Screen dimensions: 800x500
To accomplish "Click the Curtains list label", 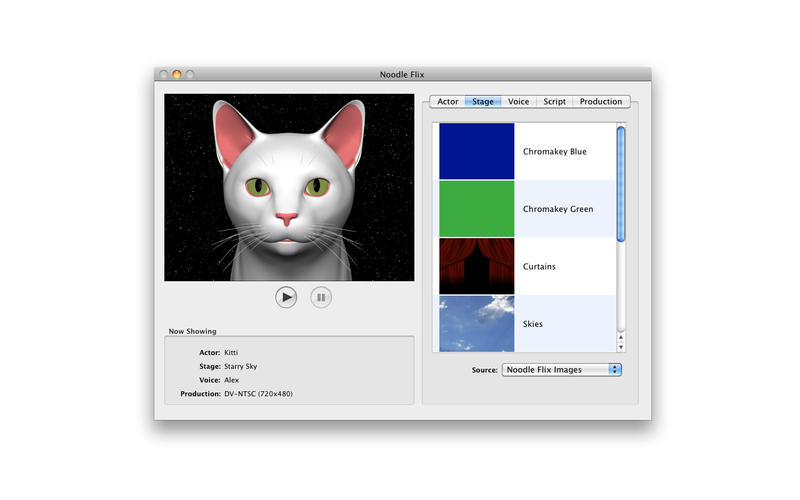I will [539, 267].
